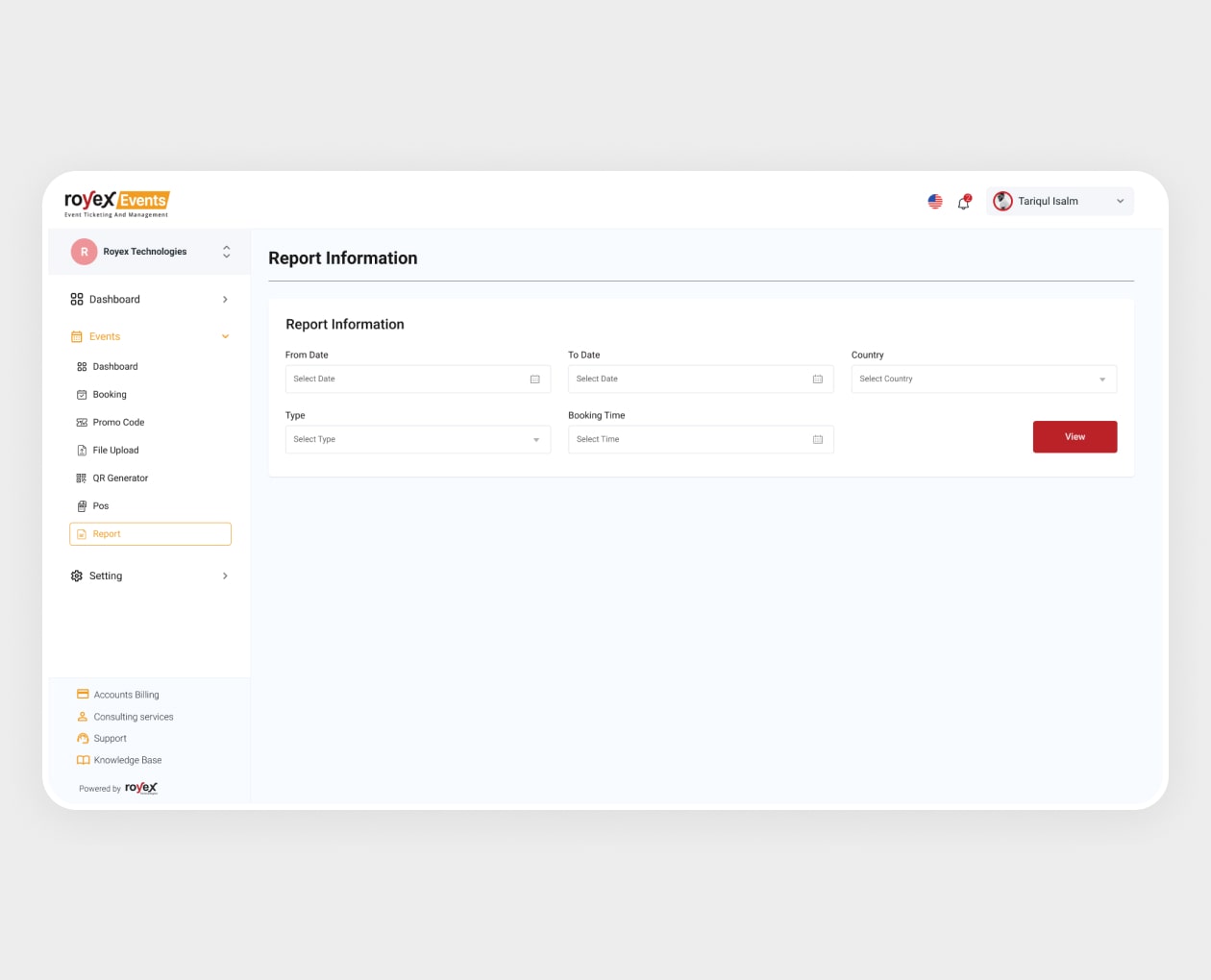The height and width of the screenshot is (980, 1211).
Task: Click the Setting gear icon
Action: [76, 576]
